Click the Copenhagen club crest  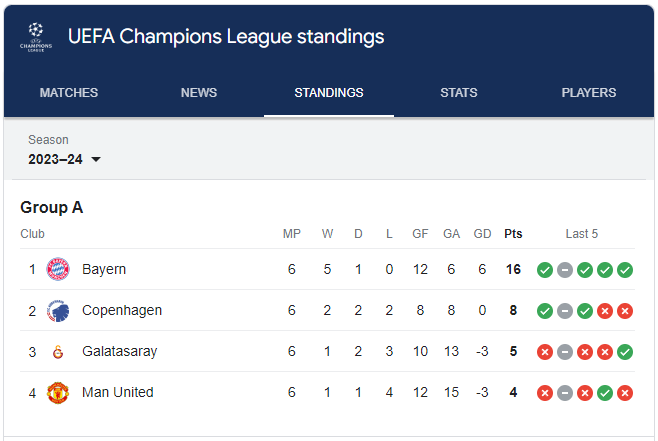[58, 311]
